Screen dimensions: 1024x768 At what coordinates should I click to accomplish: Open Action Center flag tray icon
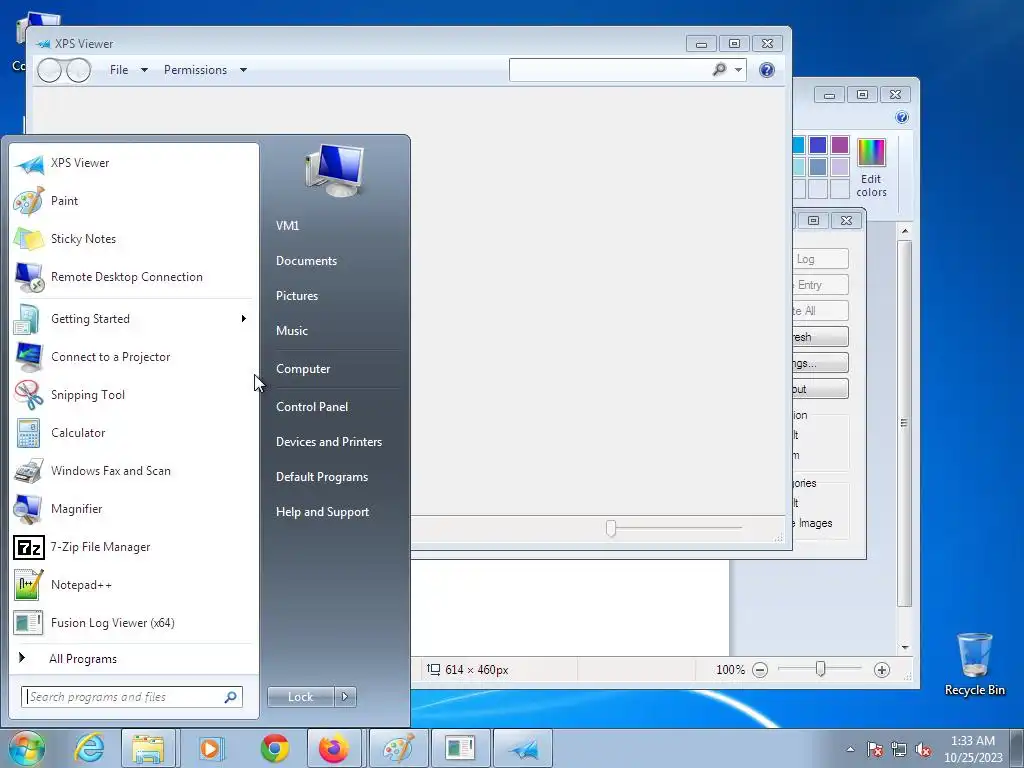click(x=875, y=750)
